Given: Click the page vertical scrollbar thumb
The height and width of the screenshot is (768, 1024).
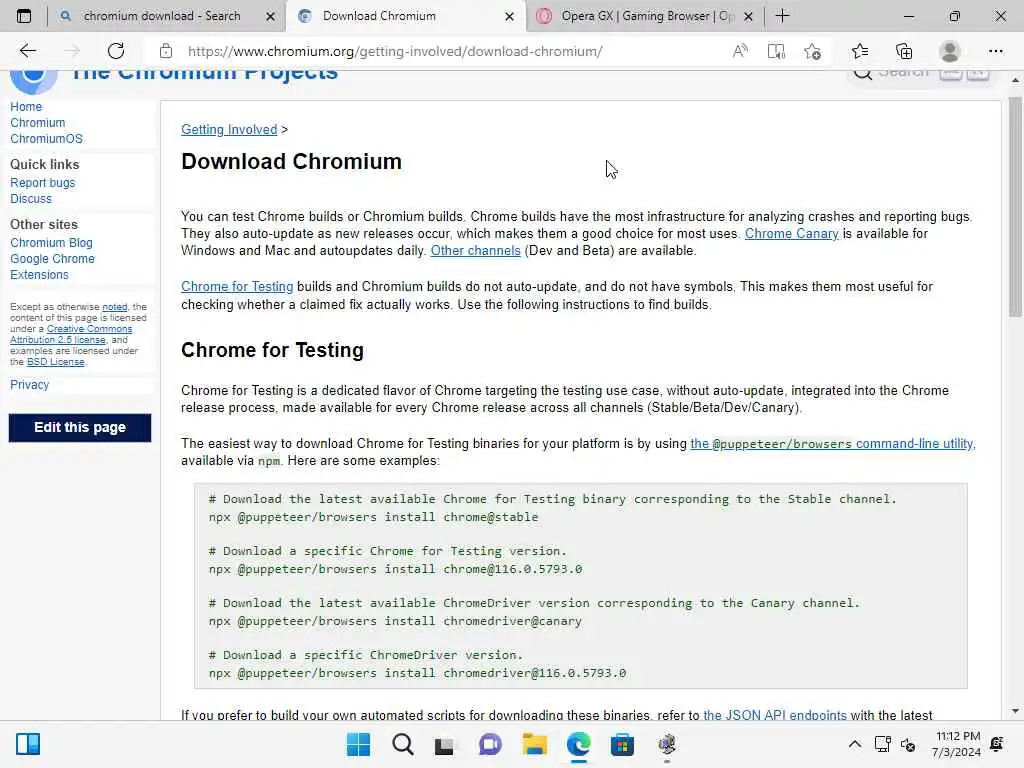Looking at the screenshot, I should [1015, 206].
